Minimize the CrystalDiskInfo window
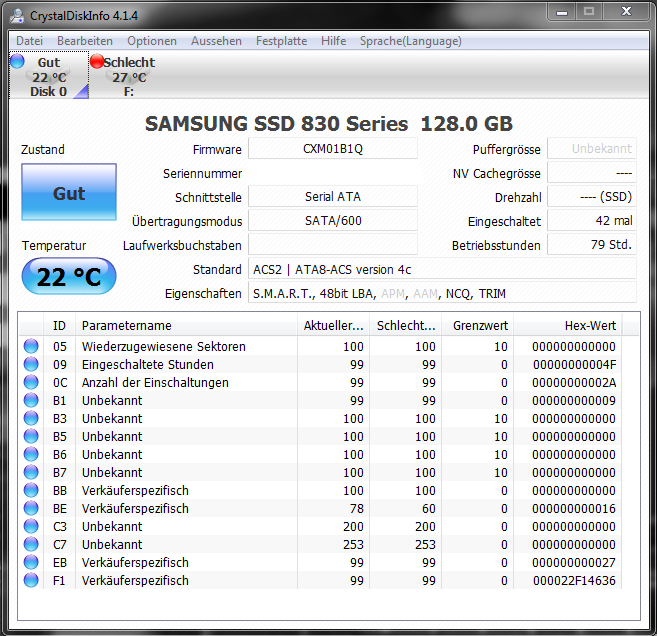 561,12
